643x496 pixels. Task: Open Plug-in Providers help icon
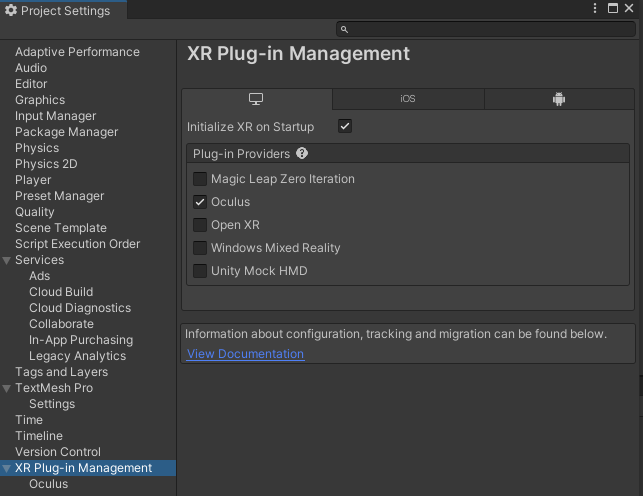point(302,153)
